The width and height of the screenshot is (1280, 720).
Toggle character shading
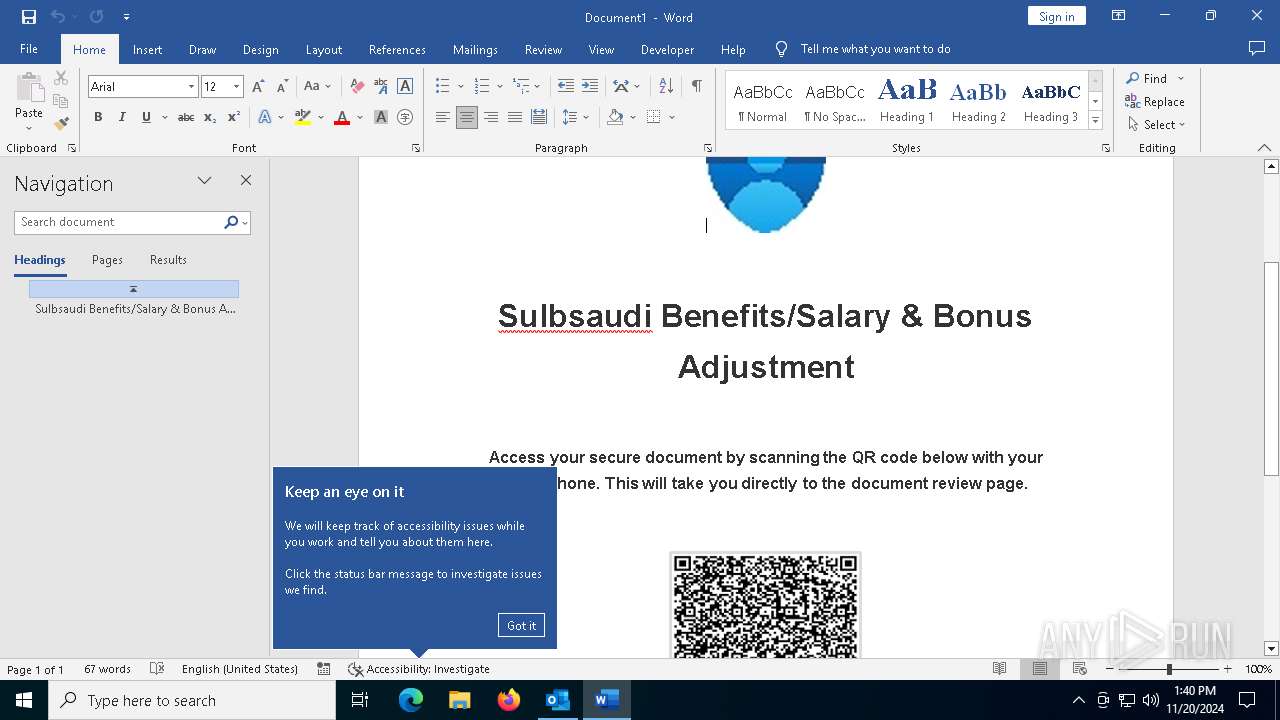pos(381,117)
